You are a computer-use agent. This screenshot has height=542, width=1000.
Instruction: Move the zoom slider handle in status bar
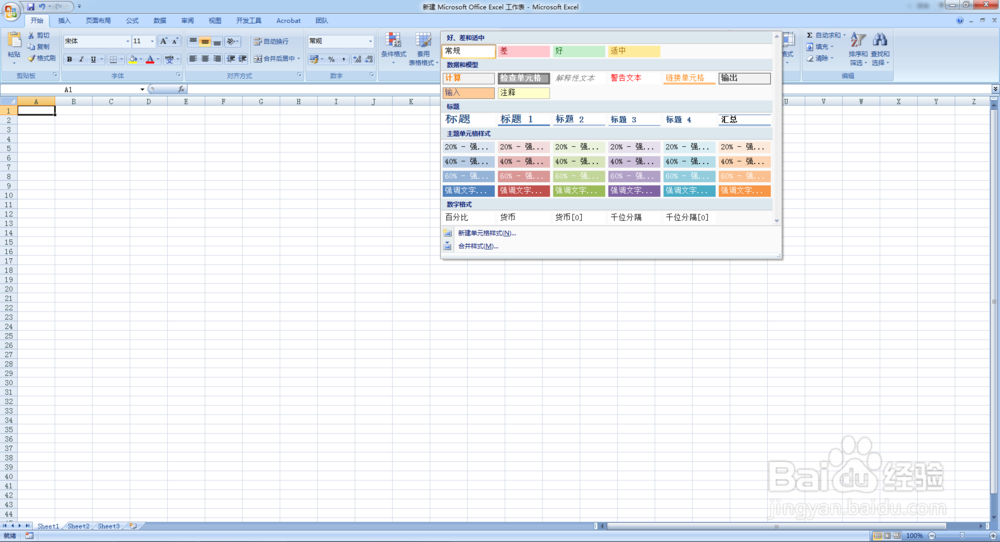[962, 536]
